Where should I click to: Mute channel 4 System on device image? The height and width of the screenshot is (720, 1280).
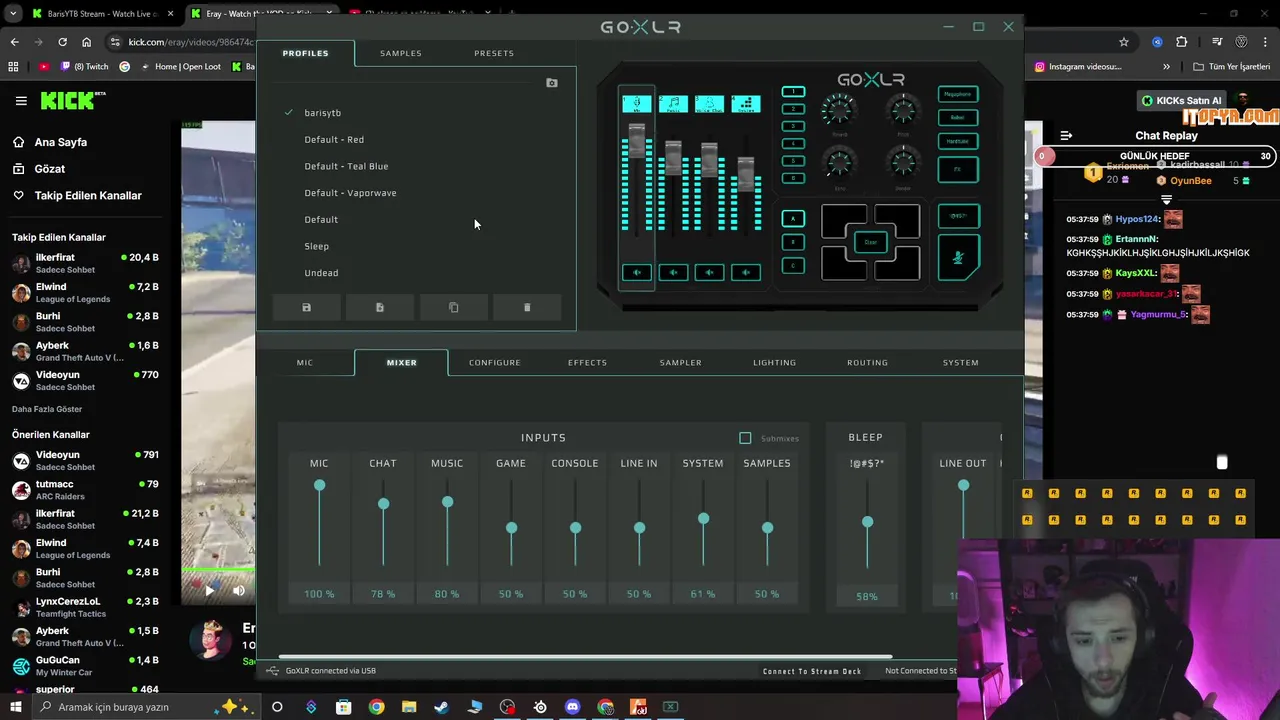point(745,272)
